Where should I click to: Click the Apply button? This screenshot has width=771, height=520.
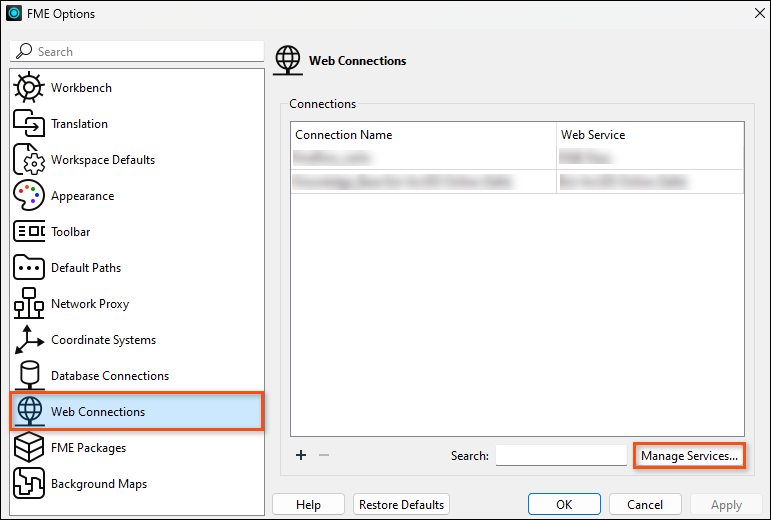[726, 504]
